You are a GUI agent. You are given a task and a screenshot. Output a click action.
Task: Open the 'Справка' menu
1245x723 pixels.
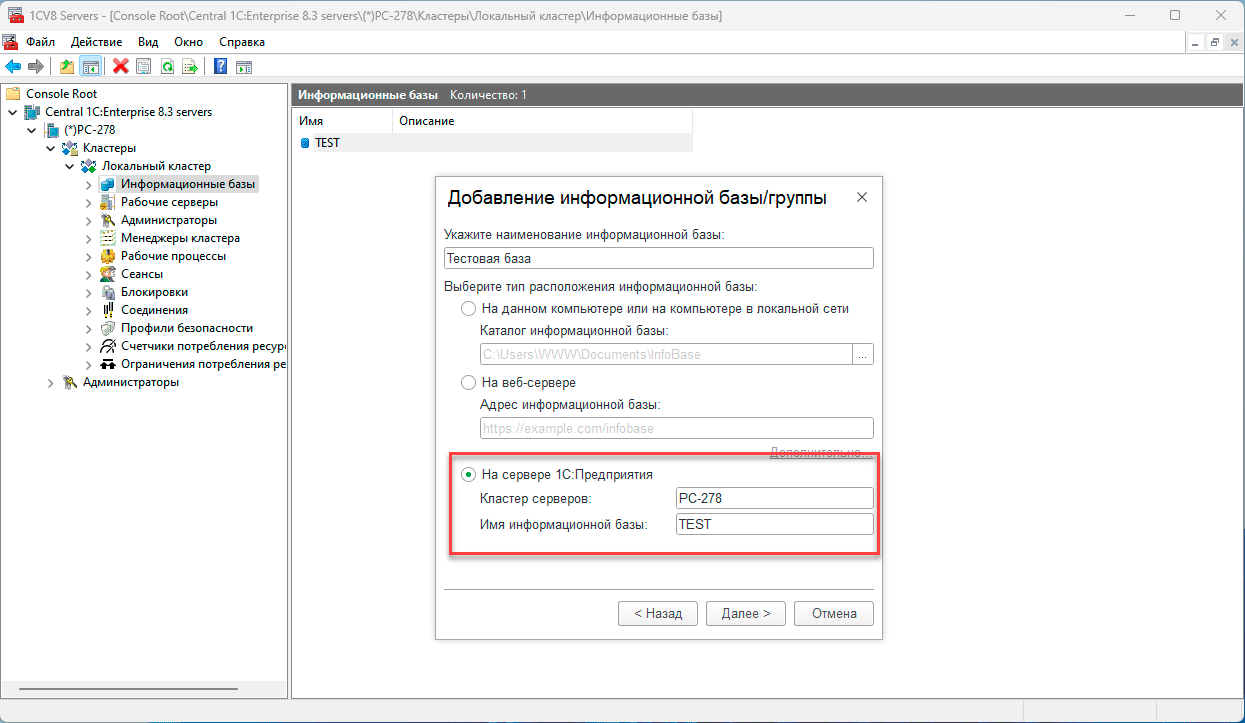tap(241, 42)
